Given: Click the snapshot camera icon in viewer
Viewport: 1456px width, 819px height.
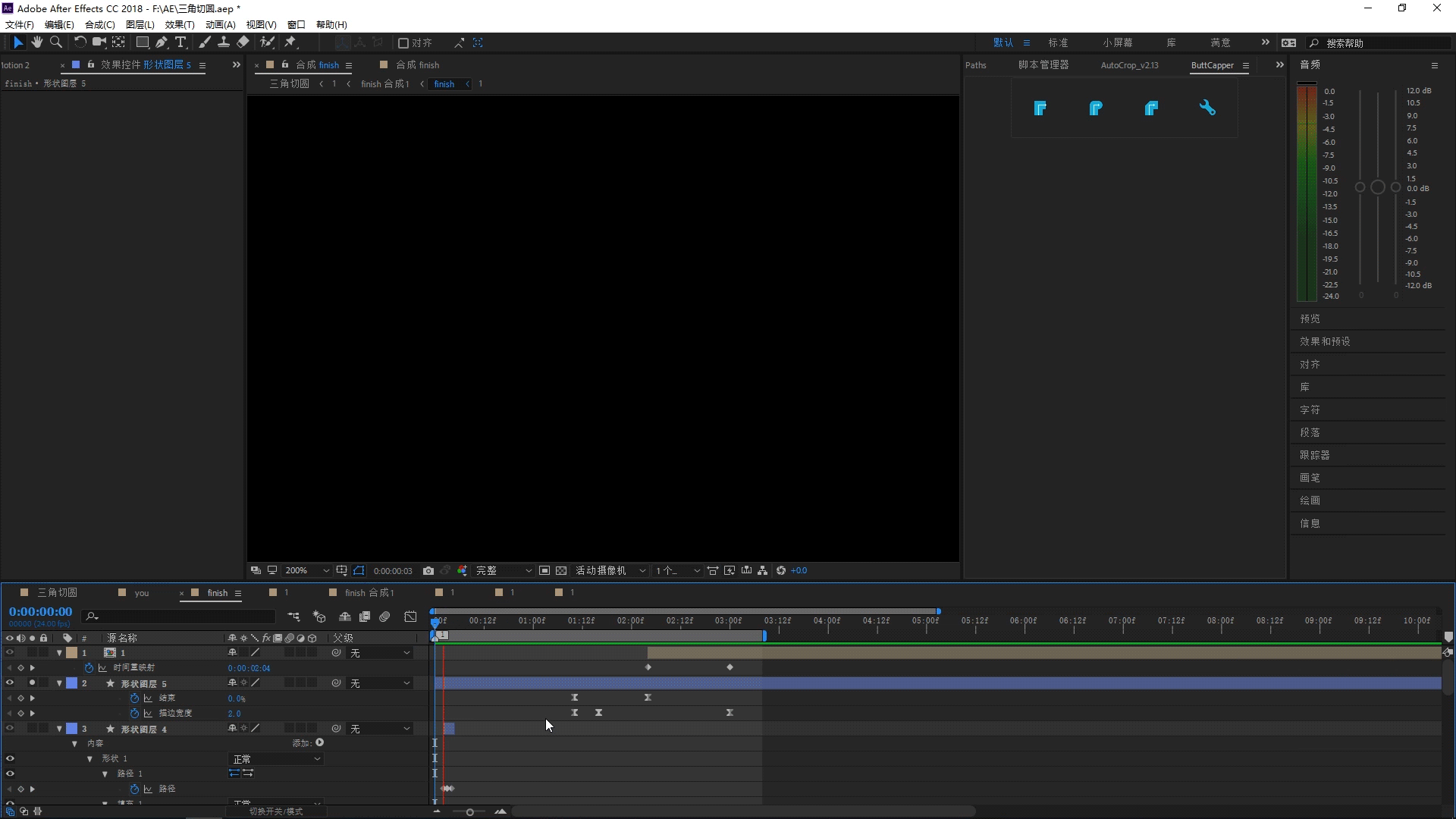Looking at the screenshot, I should point(428,570).
